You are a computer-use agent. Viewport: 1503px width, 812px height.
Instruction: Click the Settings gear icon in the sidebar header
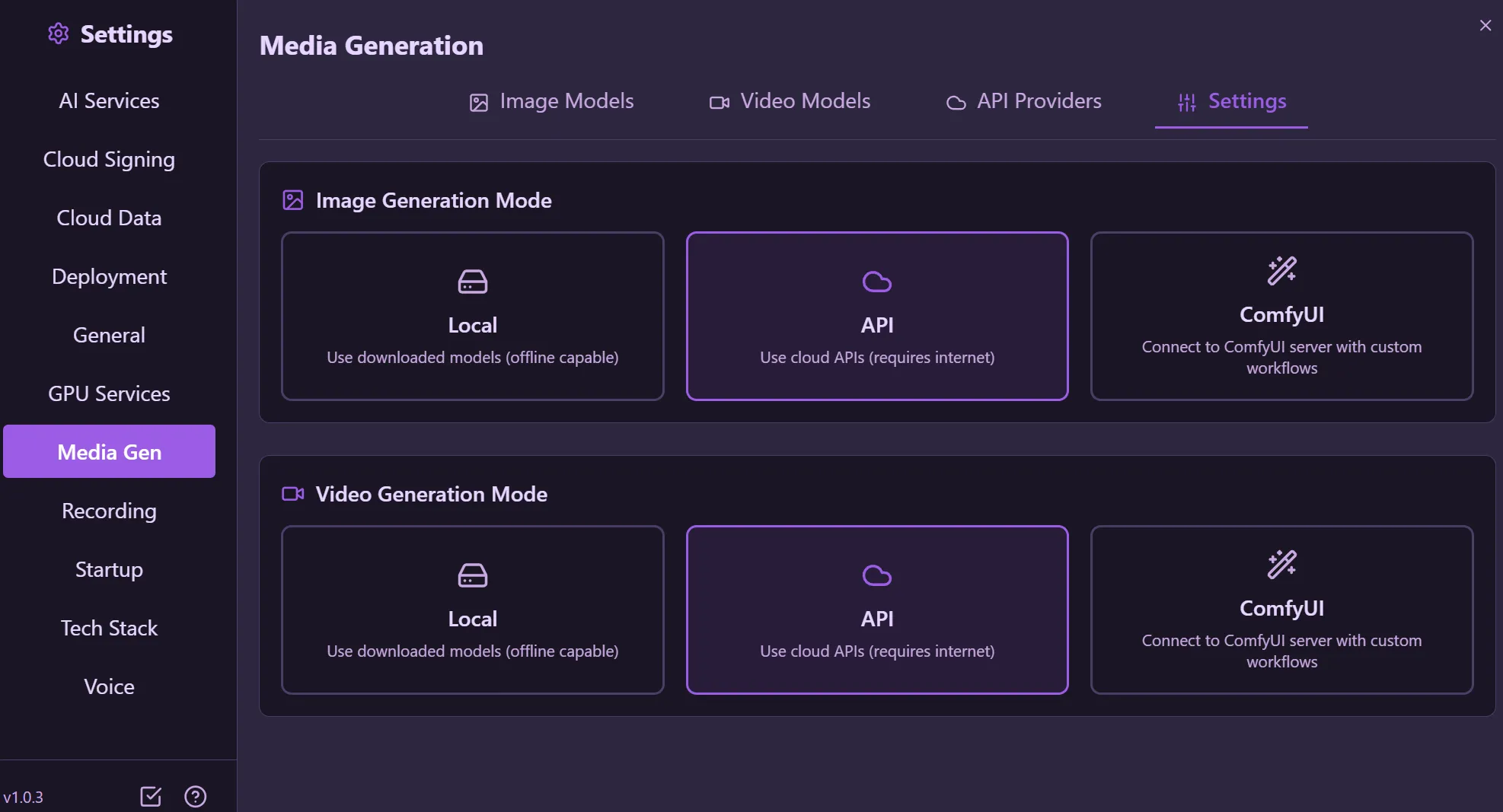pos(58,33)
